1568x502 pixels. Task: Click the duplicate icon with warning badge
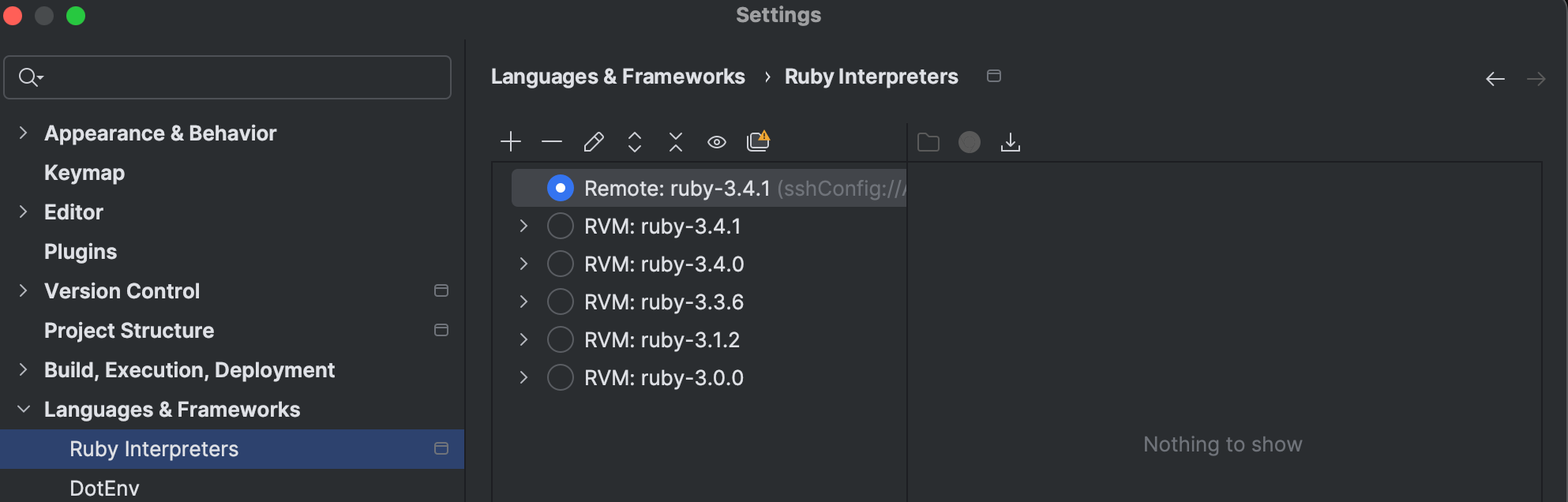(x=757, y=141)
